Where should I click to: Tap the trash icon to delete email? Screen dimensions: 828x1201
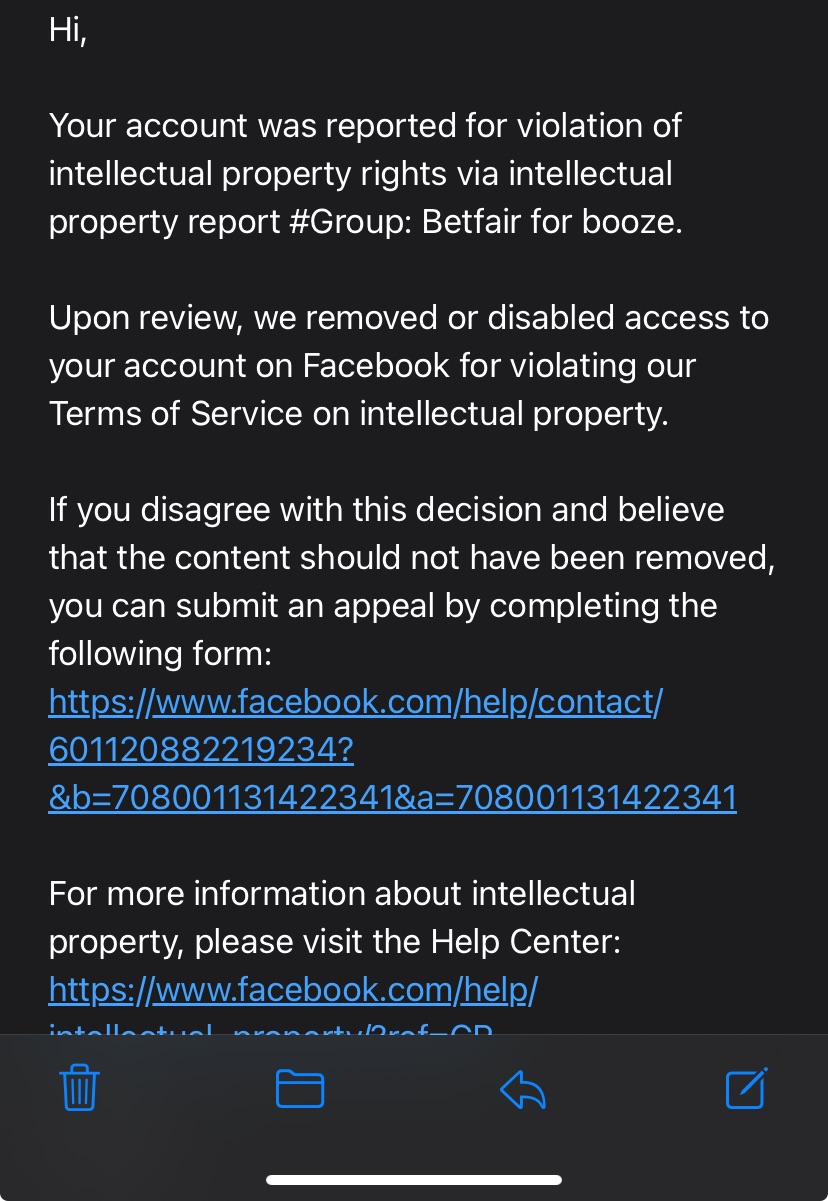coord(80,1088)
